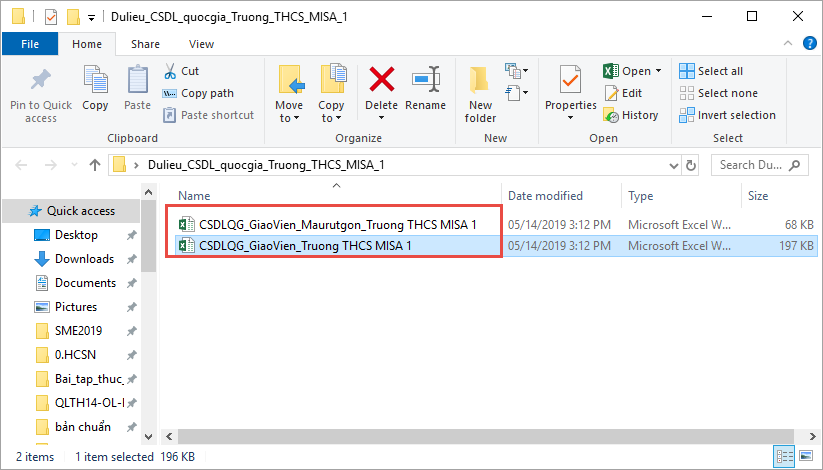Open the Easy access dropdown
Image resolution: width=823 pixels, height=470 pixels.
coord(516,93)
